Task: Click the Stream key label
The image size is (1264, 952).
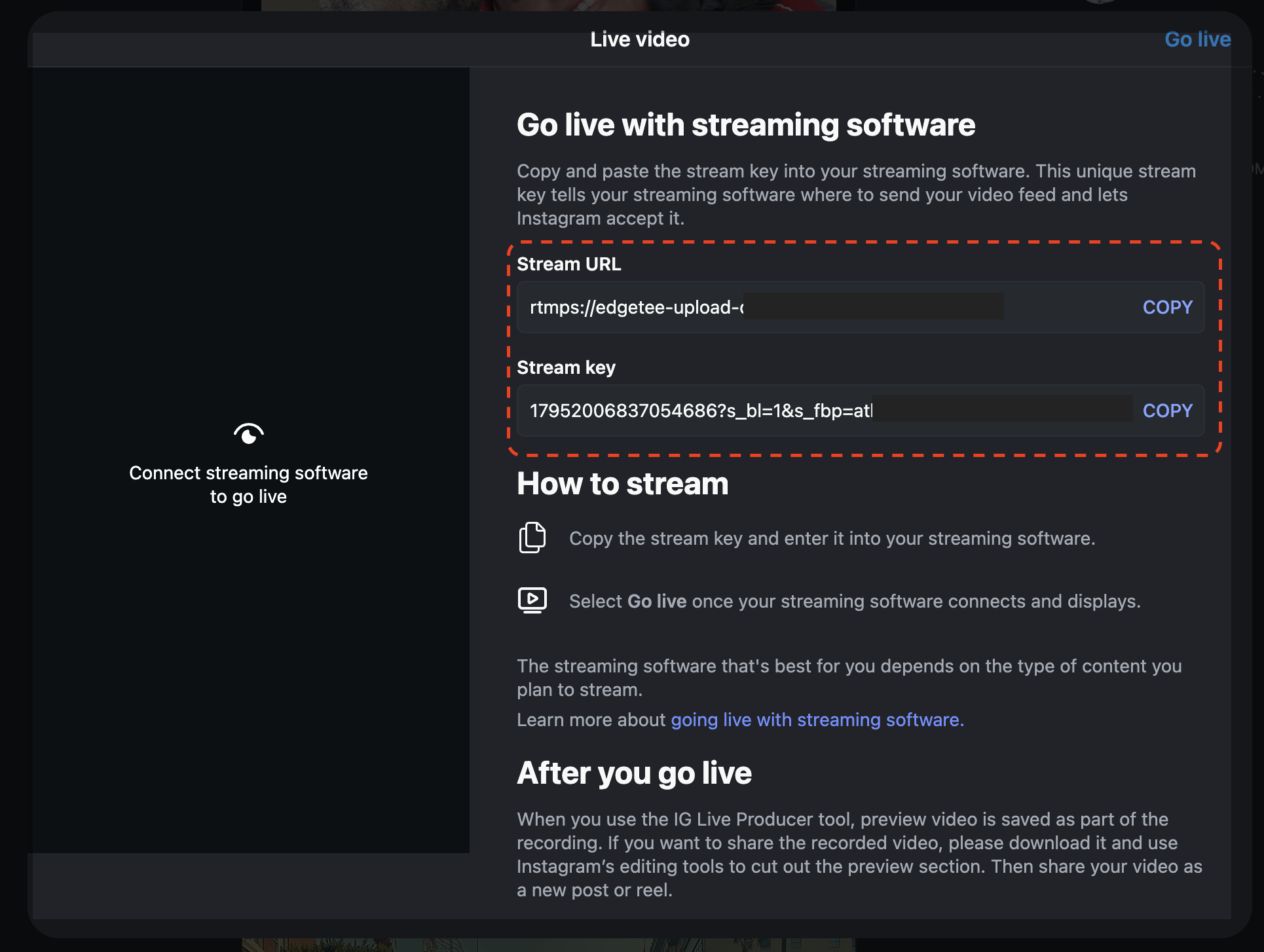Action: pyautogui.click(x=566, y=367)
